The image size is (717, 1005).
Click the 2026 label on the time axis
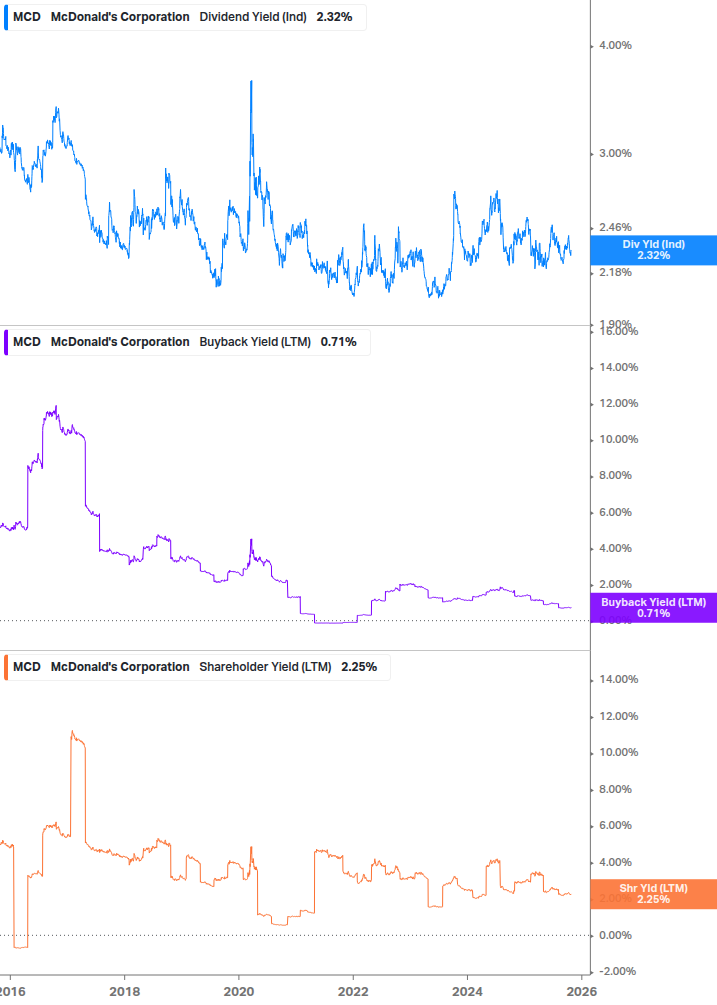[x=582, y=991]
